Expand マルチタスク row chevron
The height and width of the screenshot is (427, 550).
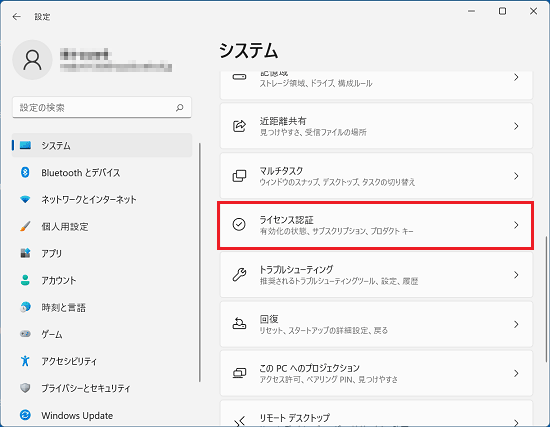(x=516, y=176)
